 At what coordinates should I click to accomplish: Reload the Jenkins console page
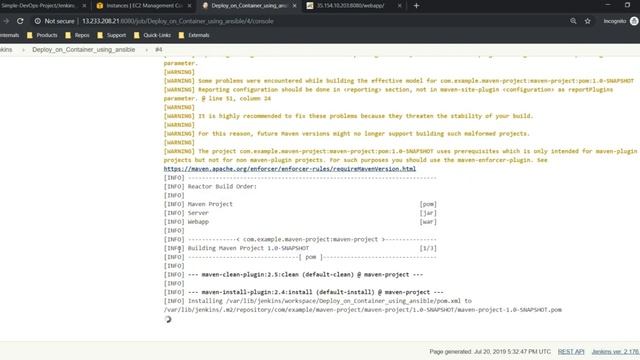click(20, 21)
